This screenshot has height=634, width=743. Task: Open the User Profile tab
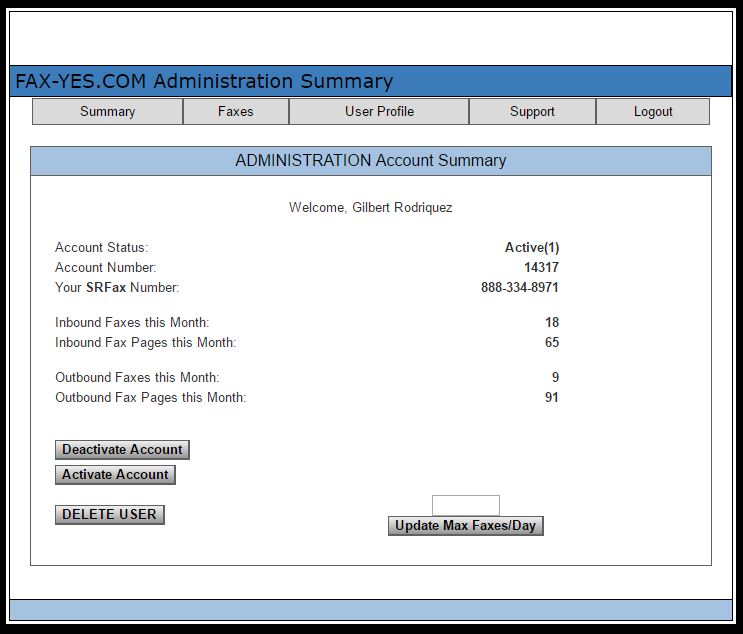click(379, 111)
